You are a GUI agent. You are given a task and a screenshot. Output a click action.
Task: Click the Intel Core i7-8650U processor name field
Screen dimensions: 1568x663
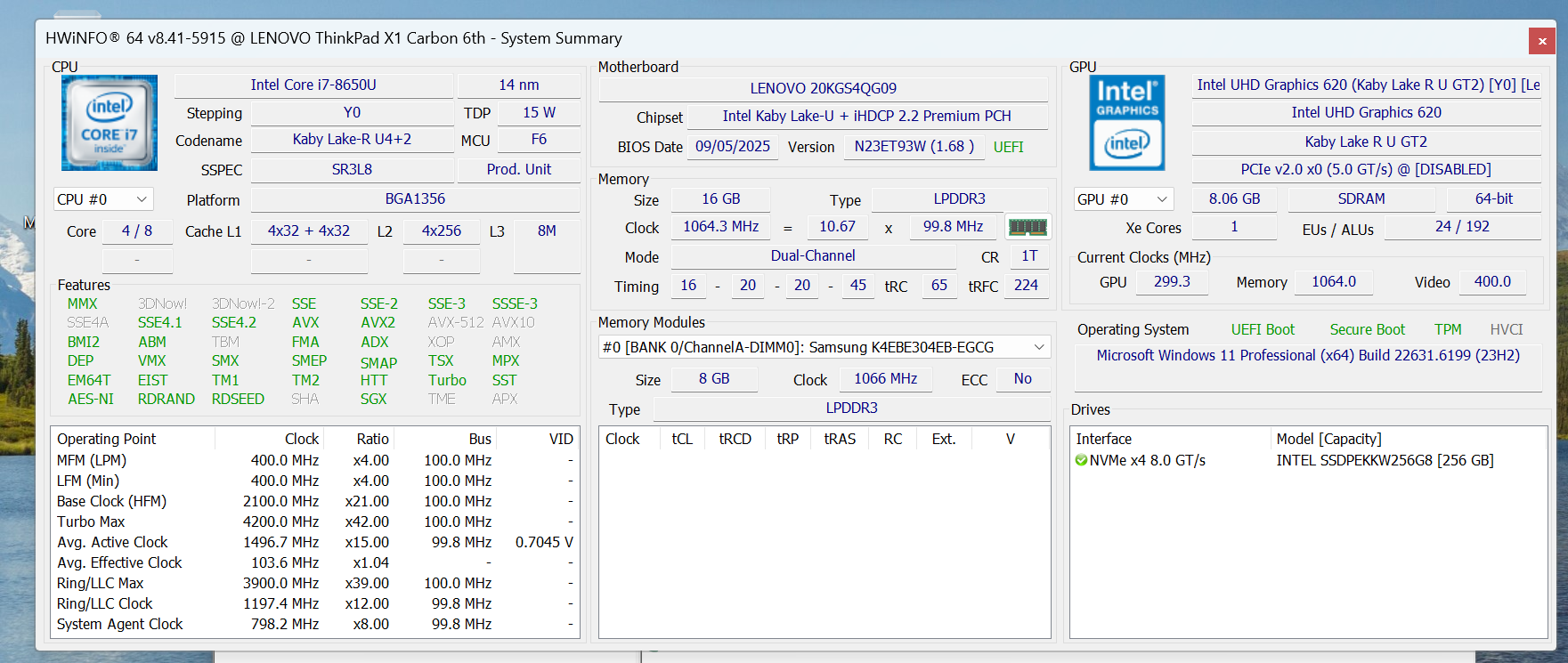pyautogui.click(x=313, y=85)
